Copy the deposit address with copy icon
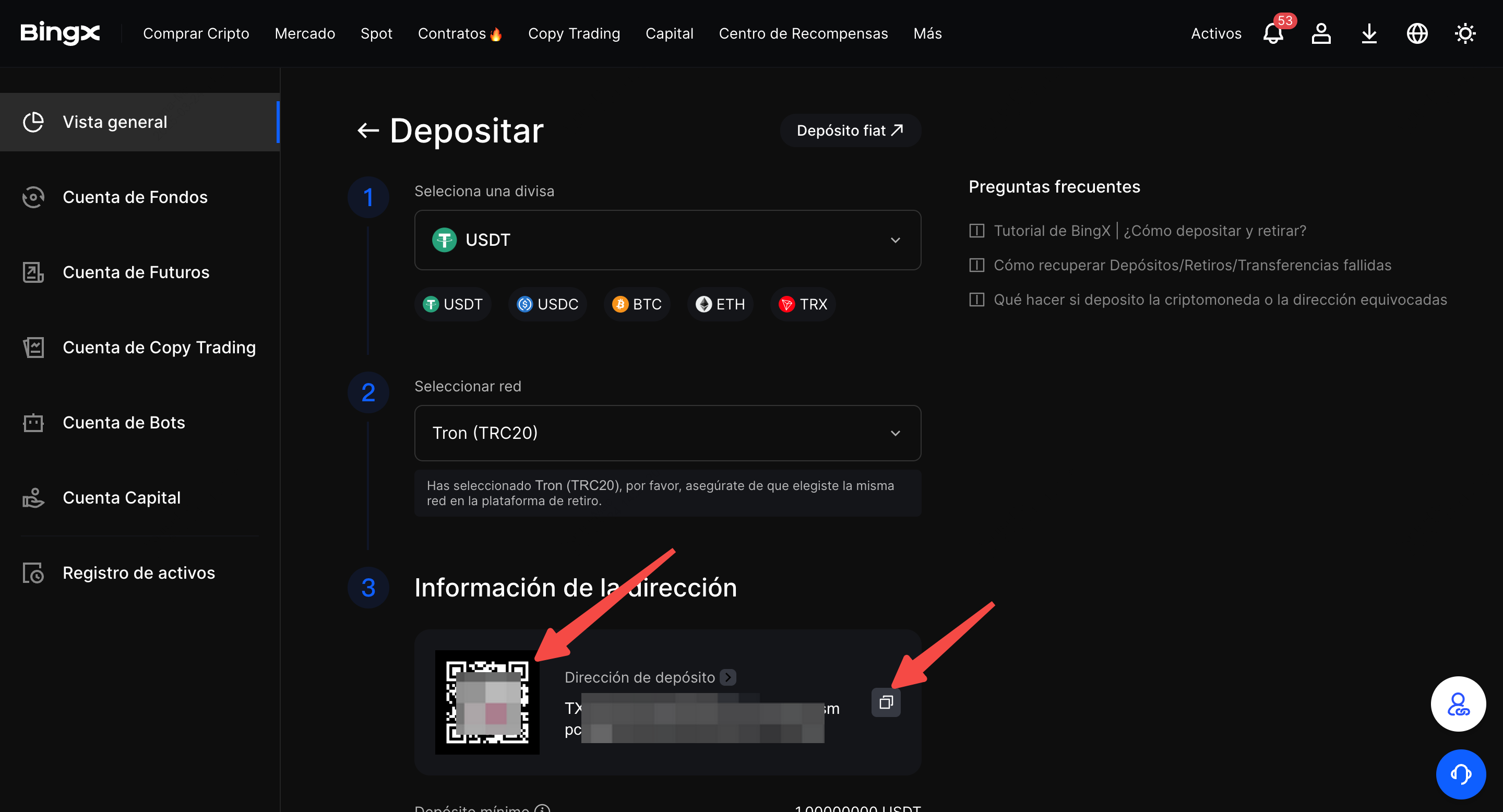The width and height of the screenshot is (1503, 812). 886,702
